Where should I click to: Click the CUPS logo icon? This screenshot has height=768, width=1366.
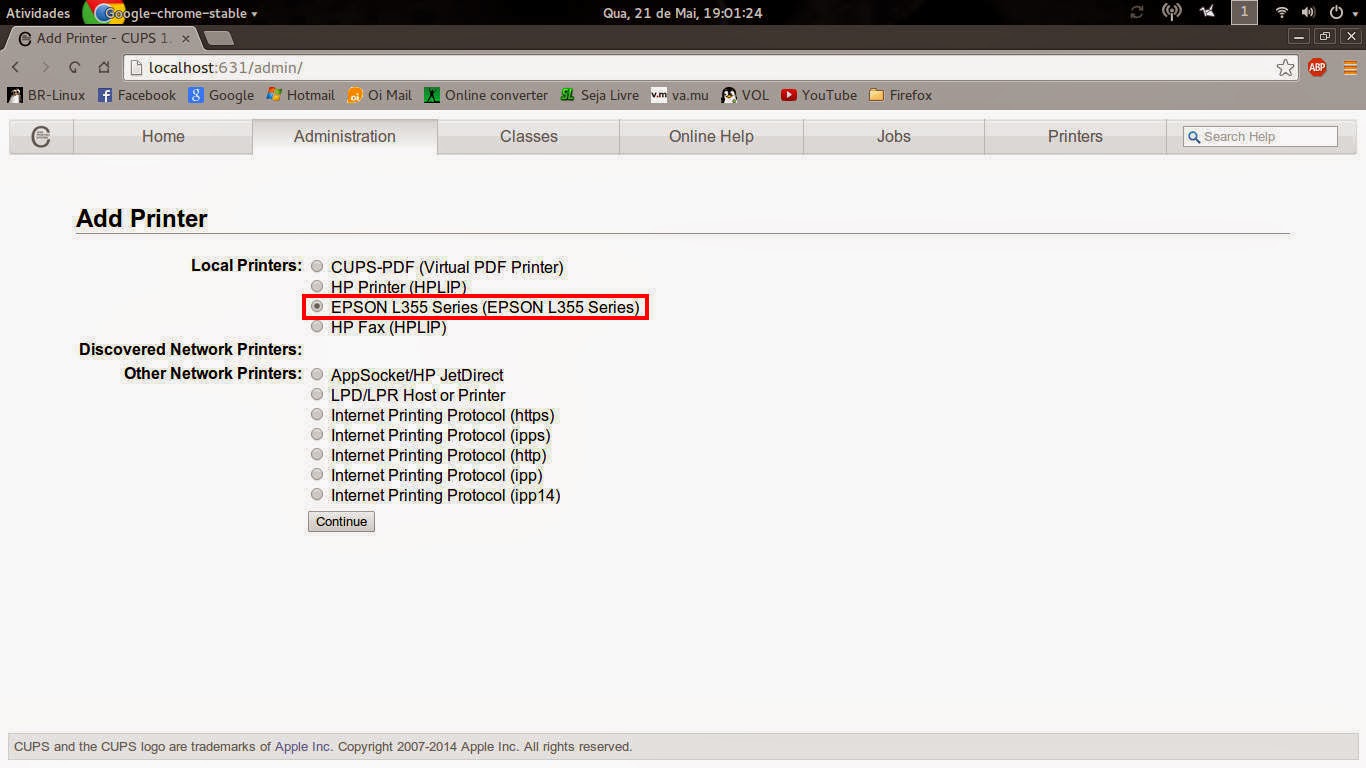40,137
